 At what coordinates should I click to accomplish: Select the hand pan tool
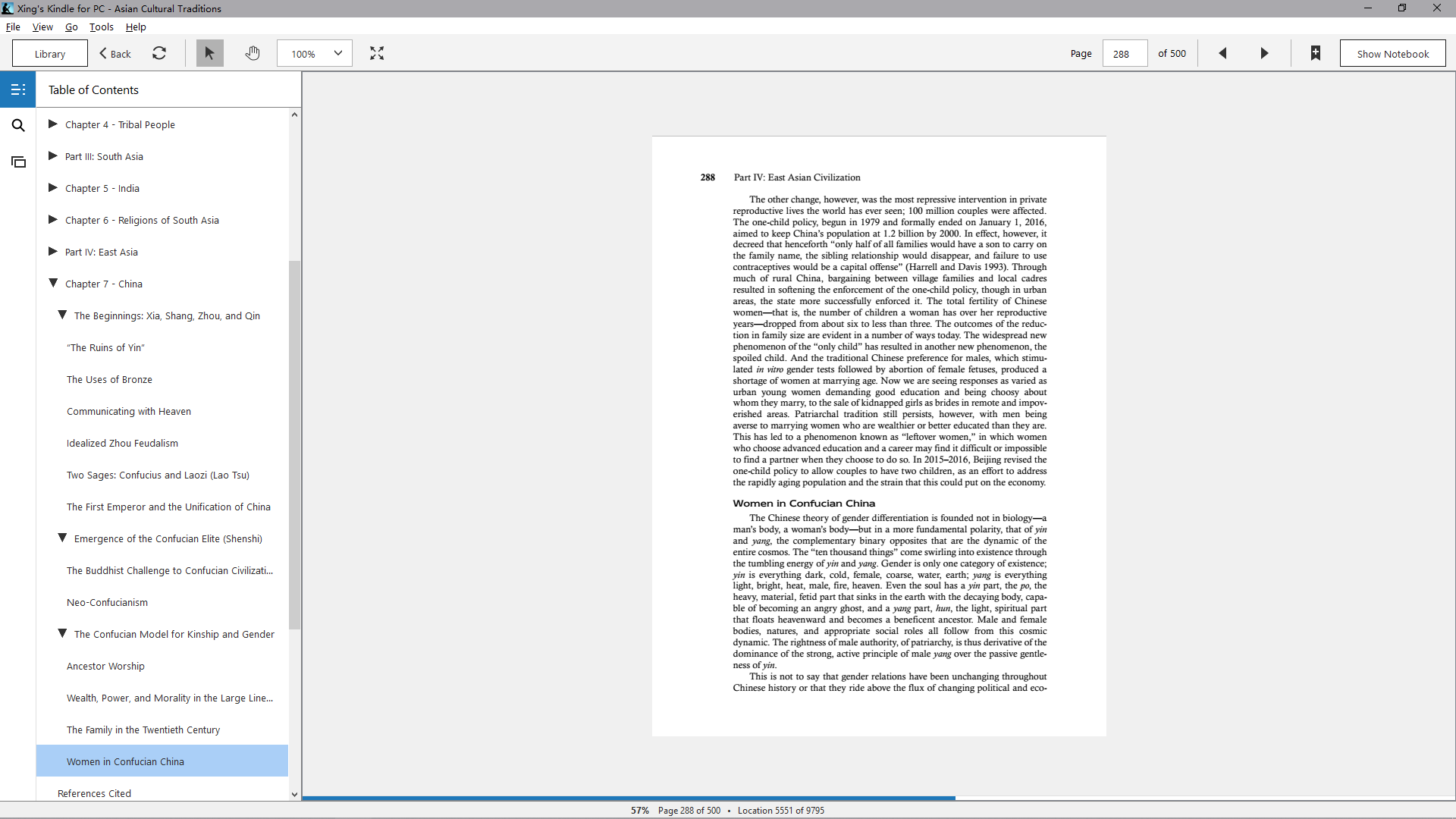[253, 53]
